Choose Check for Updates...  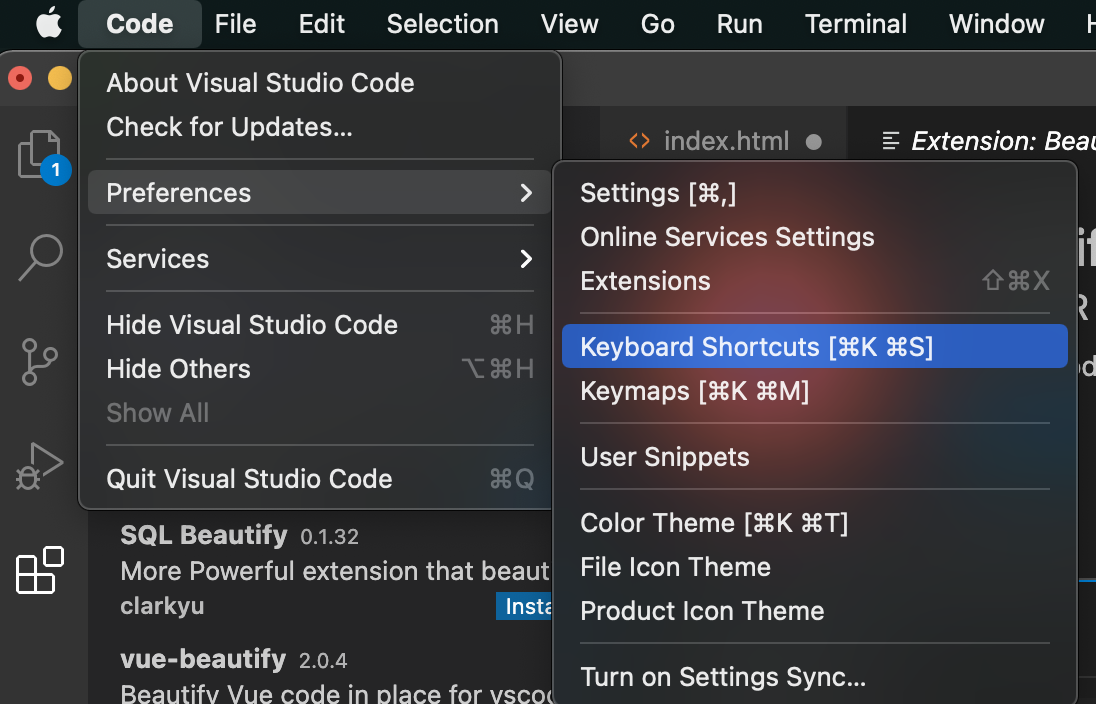tap(319, 127)
